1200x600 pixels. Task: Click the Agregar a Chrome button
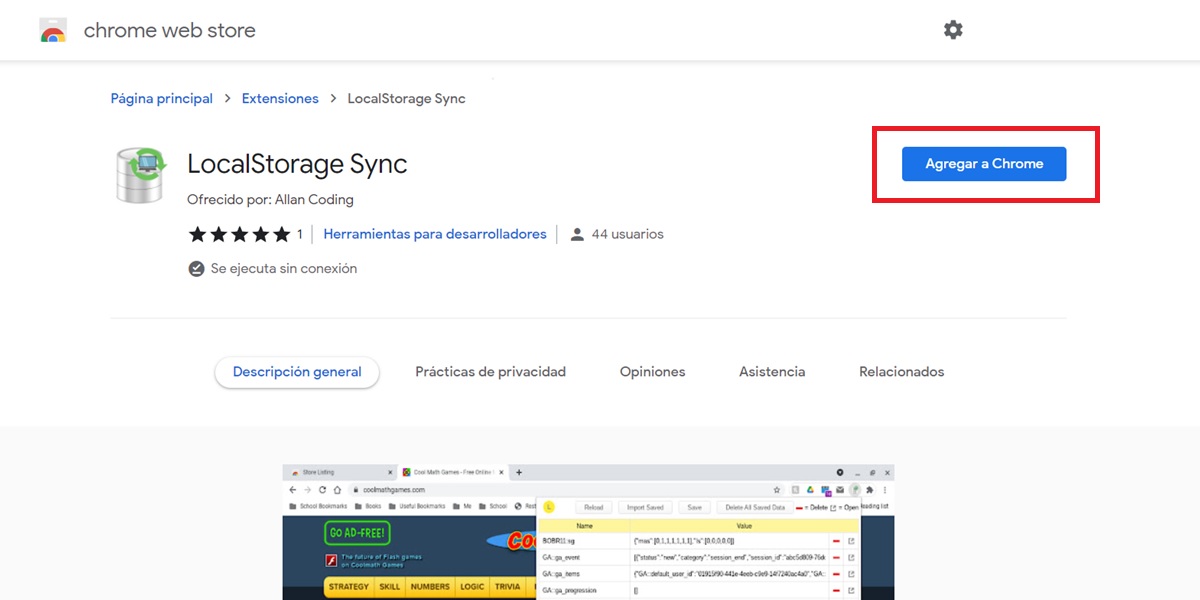coord(983,163)
